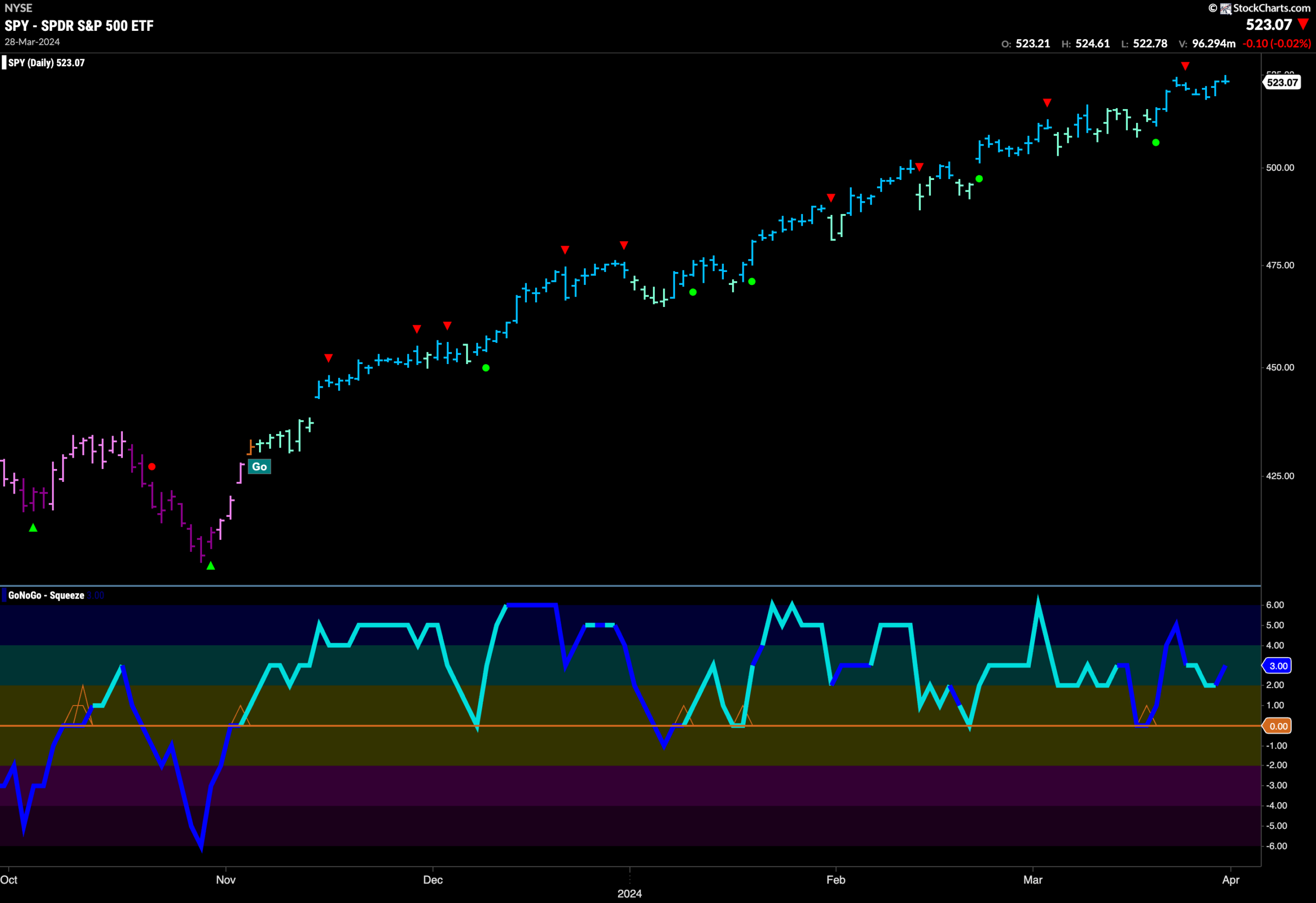Image resolution: width=1316 pixels, height=903 pixels.
Task: Click the red down triangle above the latest March high
Action: pos(1185,66)
